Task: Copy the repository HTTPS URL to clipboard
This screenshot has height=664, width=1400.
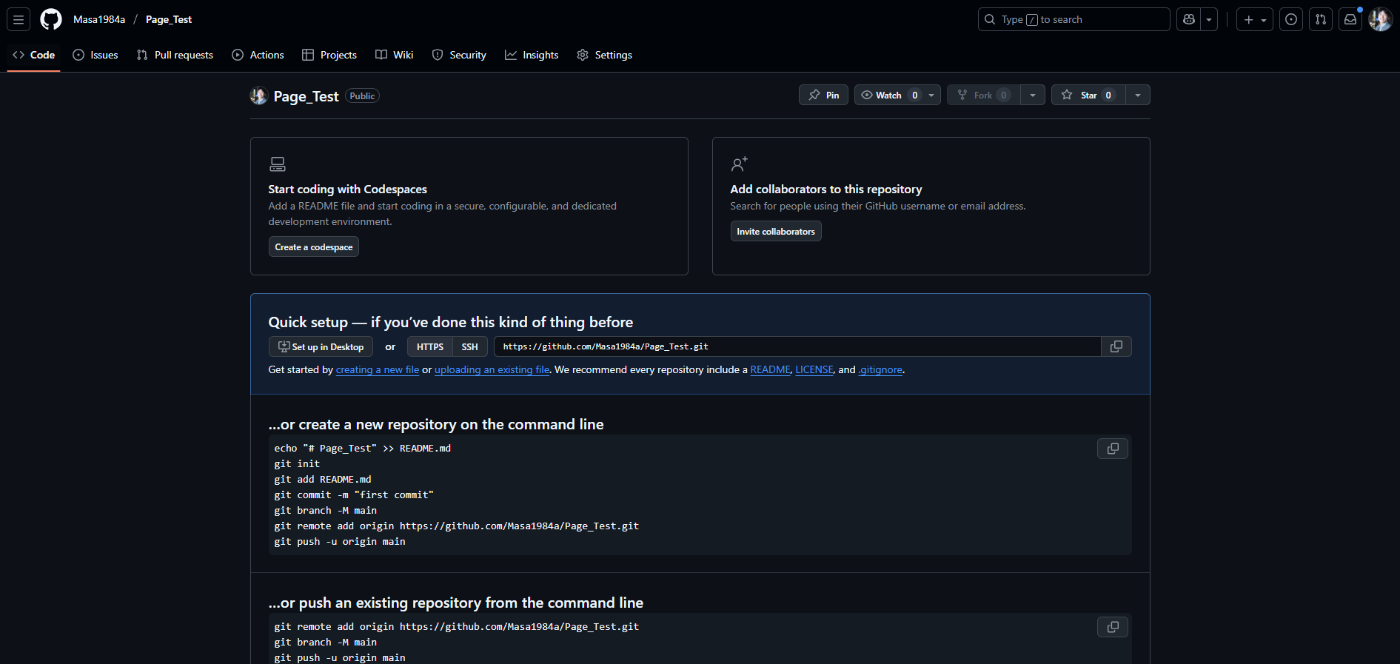Action: point(1116,346)
